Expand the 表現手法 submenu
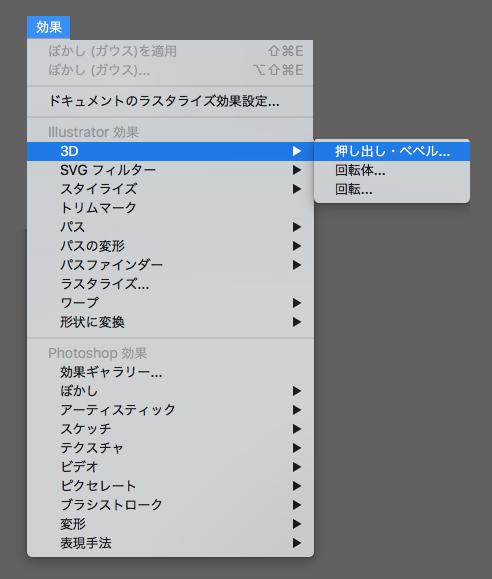This screenshot has height=579, width=492. coord(170,543)
